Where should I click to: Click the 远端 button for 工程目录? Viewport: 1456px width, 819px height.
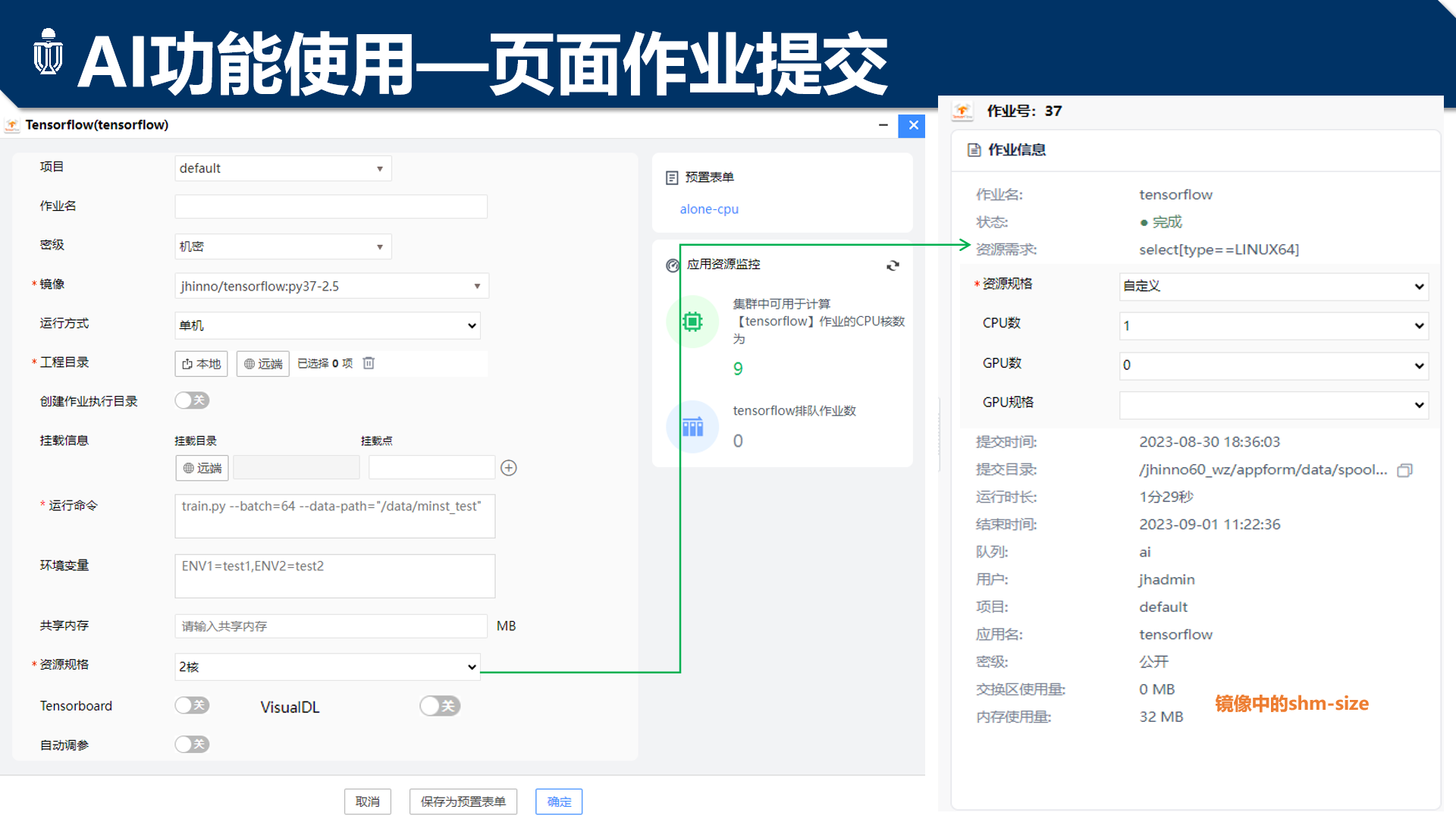point(263,364)
